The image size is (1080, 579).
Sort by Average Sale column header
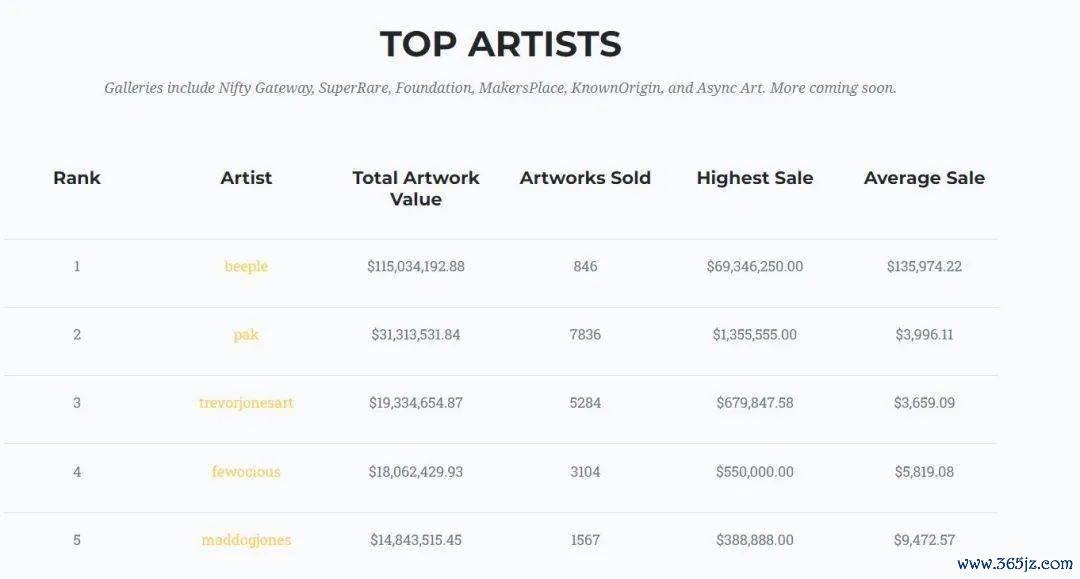pos(924,178)
